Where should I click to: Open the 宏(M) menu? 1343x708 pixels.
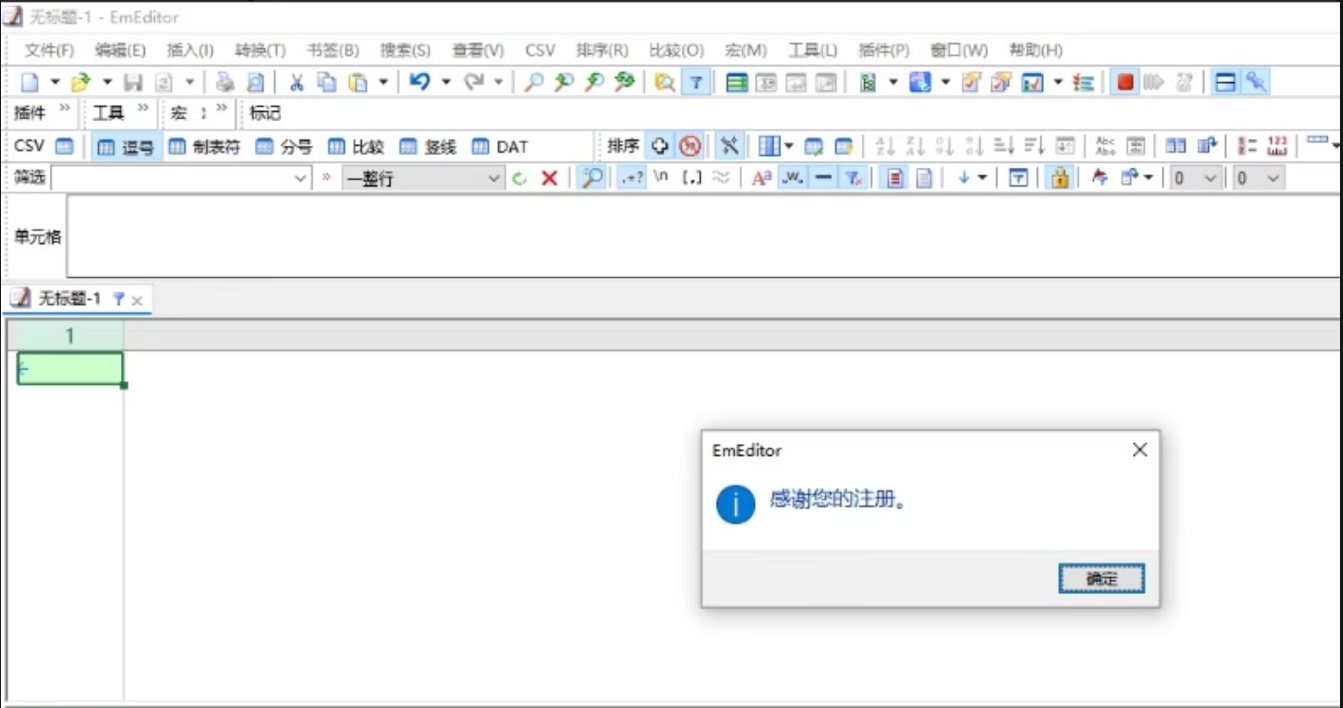click(x=746, y=50)
